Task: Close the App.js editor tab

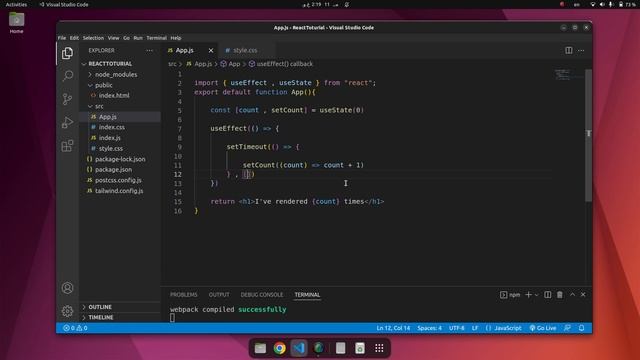Action: tap(211, 50)
